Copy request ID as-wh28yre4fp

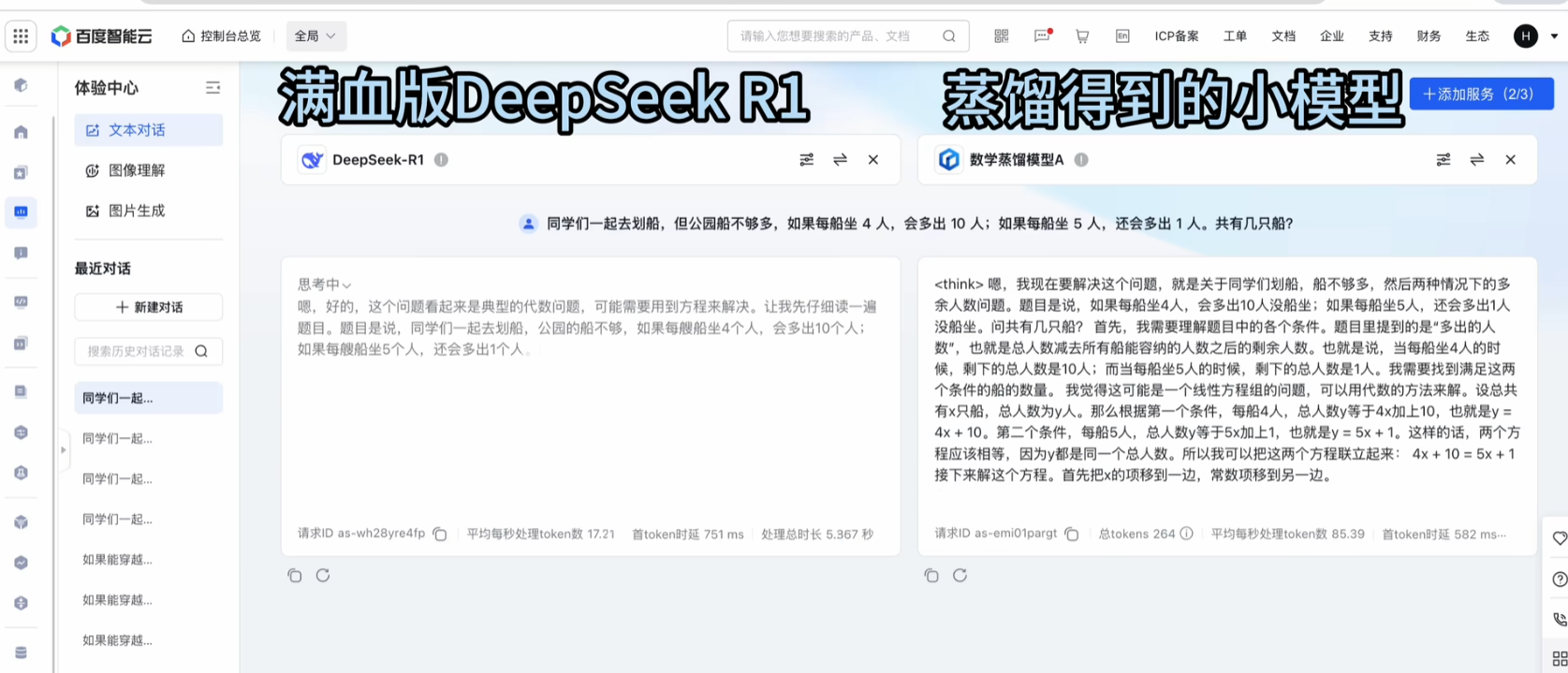(x=440, y=534)
